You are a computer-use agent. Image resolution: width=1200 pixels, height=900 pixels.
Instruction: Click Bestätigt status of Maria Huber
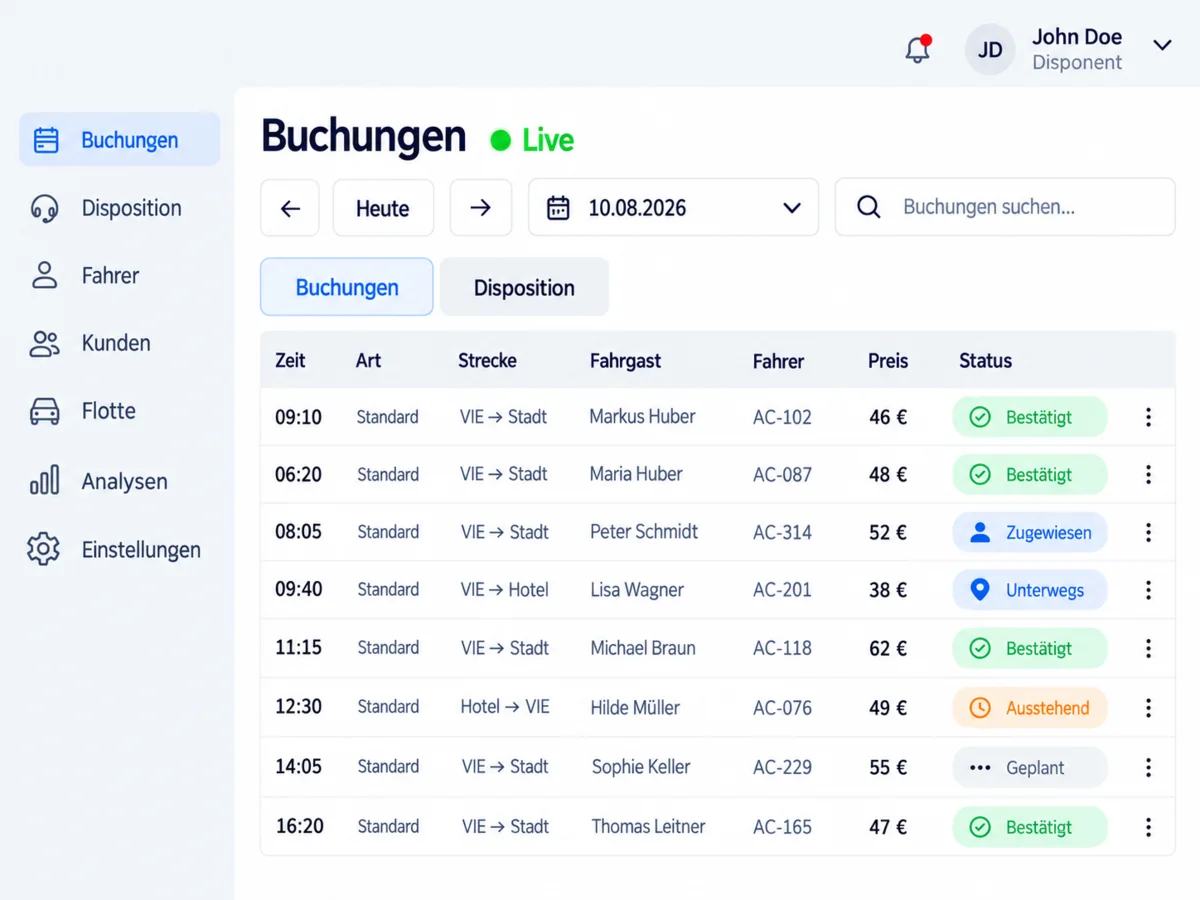coord(1029,474)
